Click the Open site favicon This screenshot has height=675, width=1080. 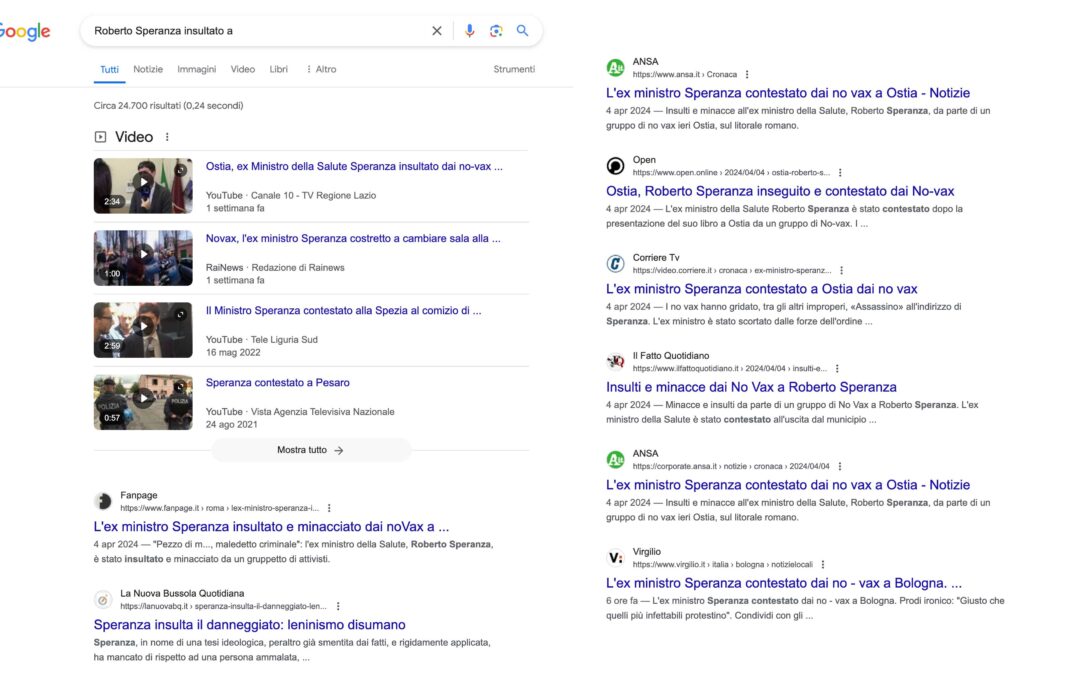tap(615, 166)
